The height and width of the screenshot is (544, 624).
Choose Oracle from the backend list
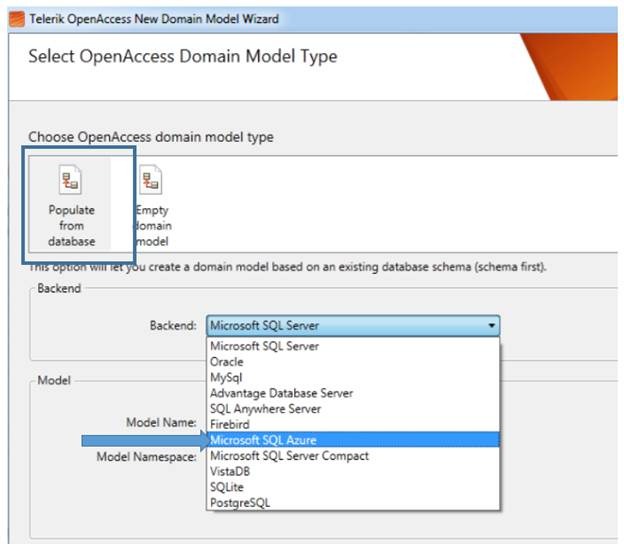(226, 362)
